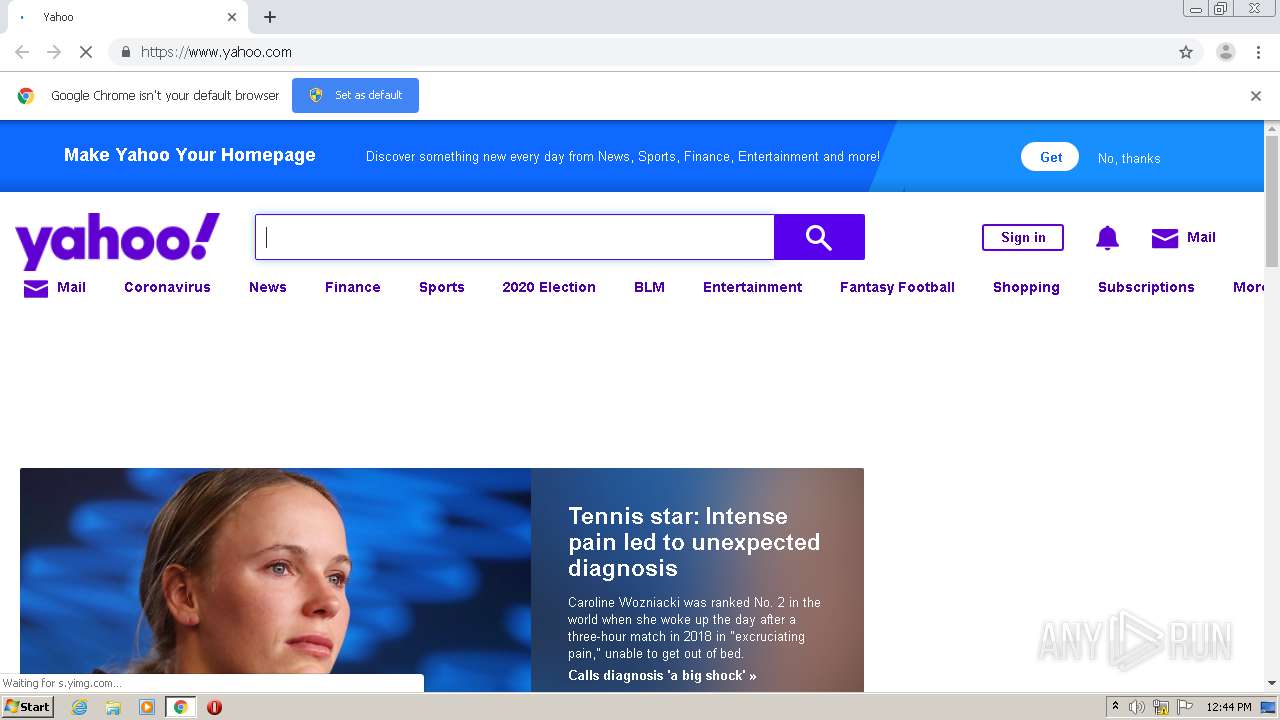This screenshot has width=1280, height=720.
Task: Open the Windows Start menu
Action: tap(27, 707)
